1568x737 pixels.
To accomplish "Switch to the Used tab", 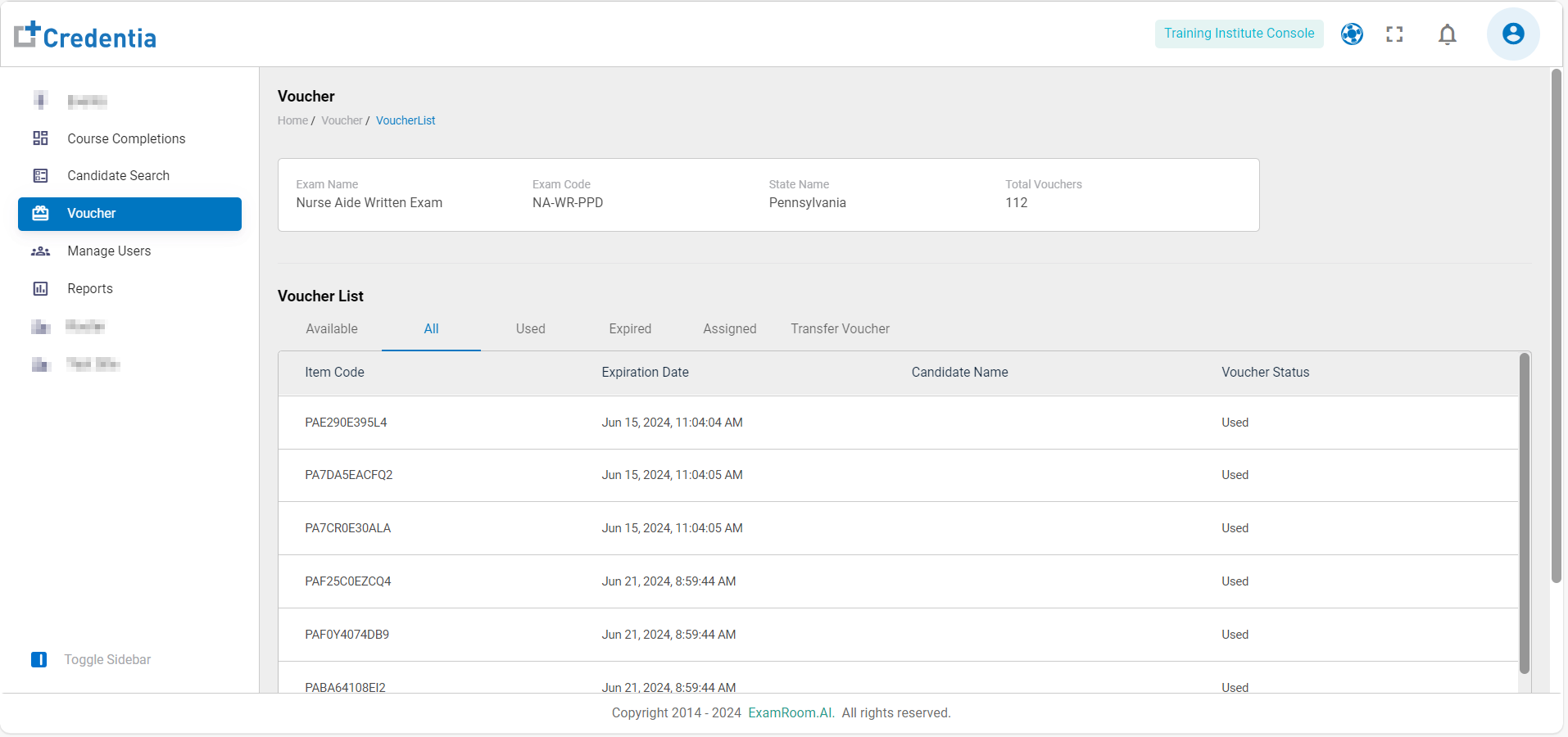I will pyautogui.click(x=531, y=328).
